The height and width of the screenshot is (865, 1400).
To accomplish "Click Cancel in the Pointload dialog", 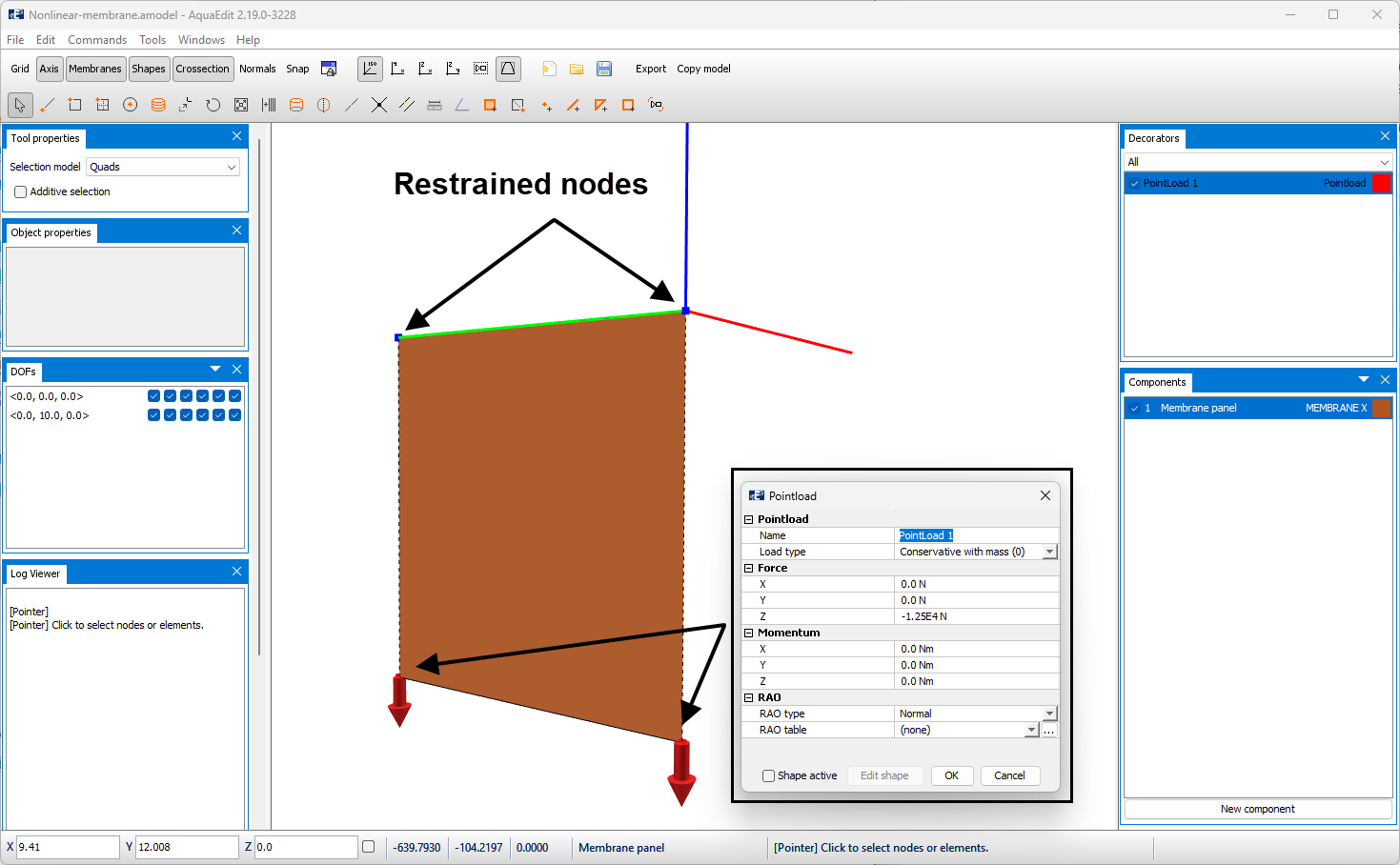I will pos(1009,775).
